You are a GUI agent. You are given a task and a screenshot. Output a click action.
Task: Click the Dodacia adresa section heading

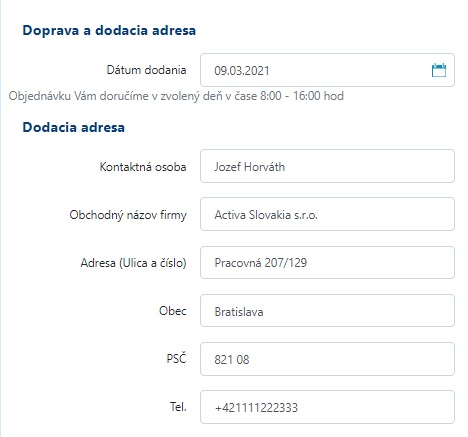[x=74, y=127]
